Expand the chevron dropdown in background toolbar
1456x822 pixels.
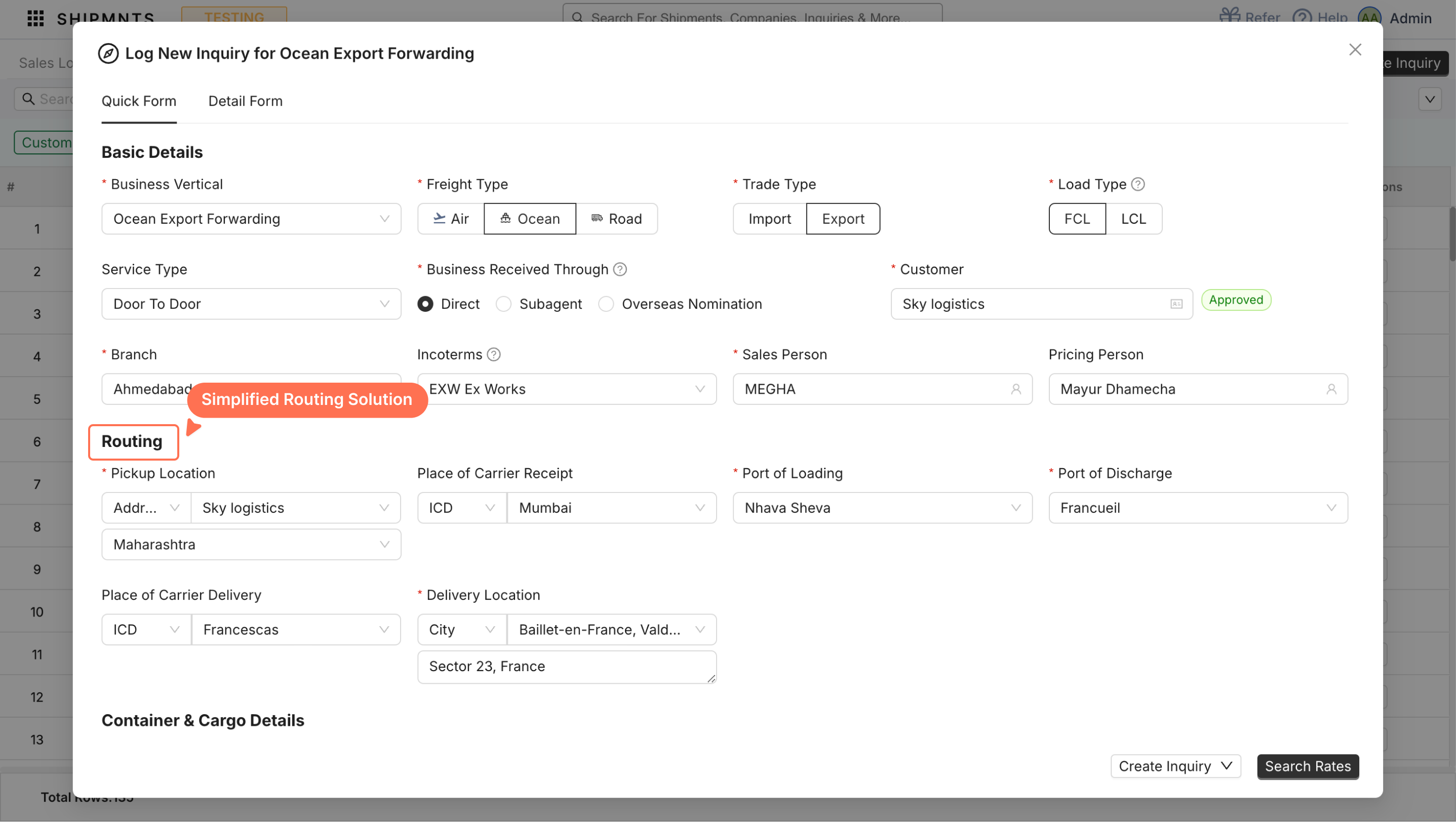coord(1430,99)
